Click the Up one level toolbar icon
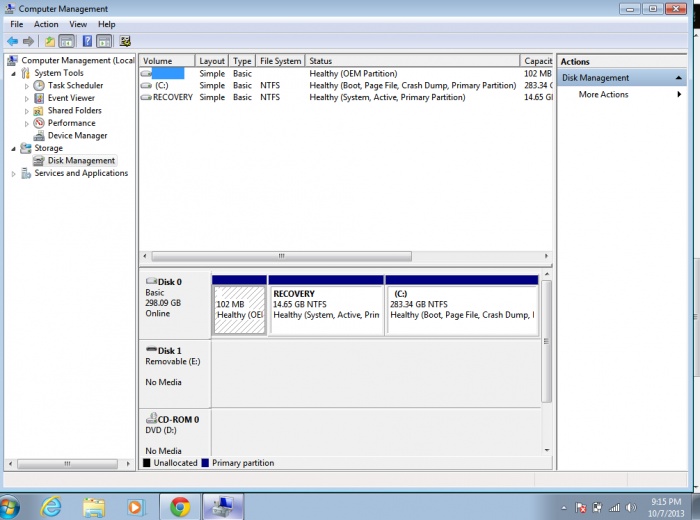700x520 pixels. [x=50, y=42]
